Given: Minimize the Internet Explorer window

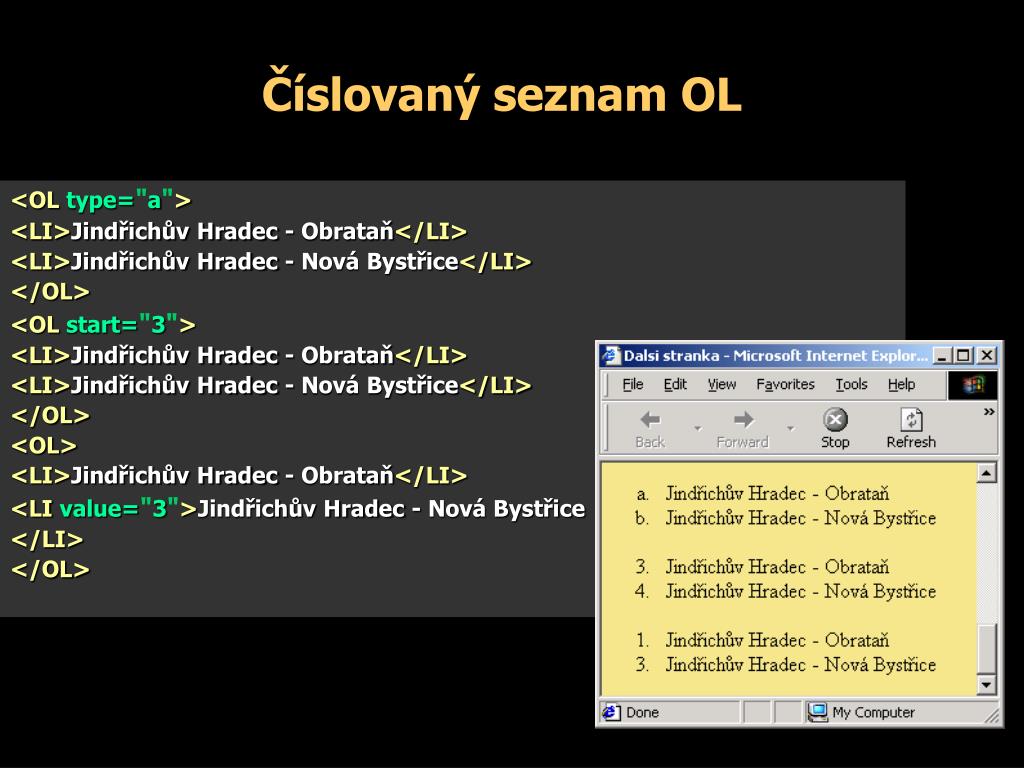Looking at the screenshot, I should (942, 356).
